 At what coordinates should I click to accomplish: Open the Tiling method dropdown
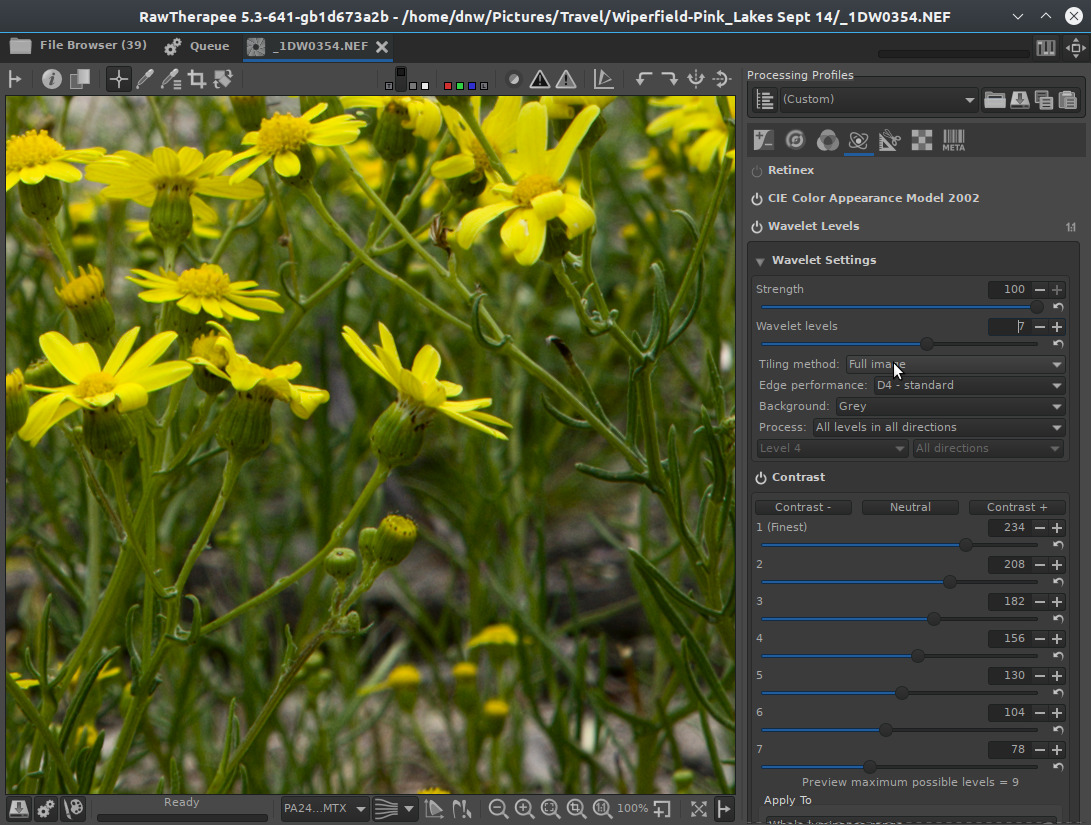955,364
